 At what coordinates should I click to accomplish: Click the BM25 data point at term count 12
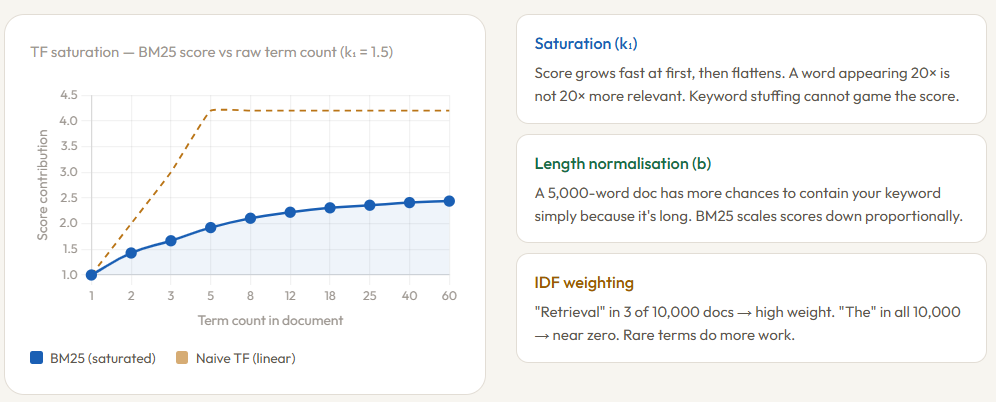tap(290, 212)
